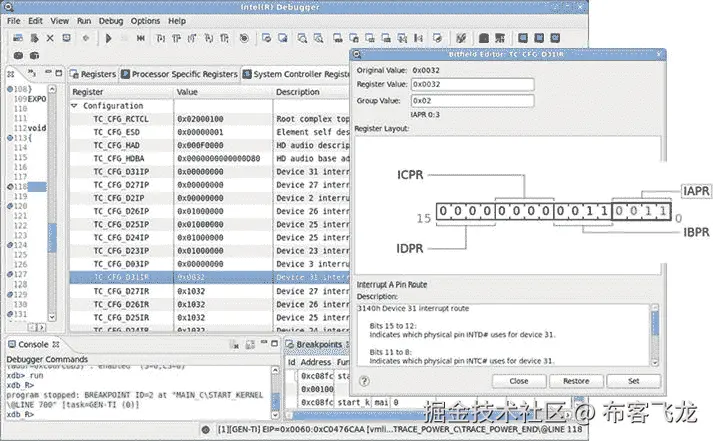Click the round target icon in the toolbar

pos(244,39)
